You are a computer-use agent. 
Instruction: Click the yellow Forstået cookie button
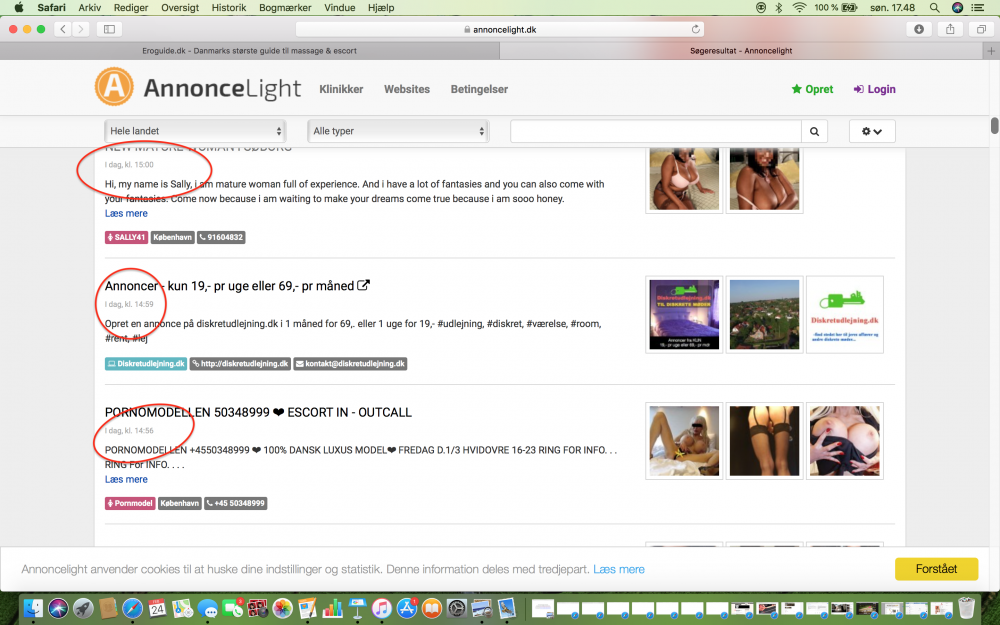(x=936, y=569)
